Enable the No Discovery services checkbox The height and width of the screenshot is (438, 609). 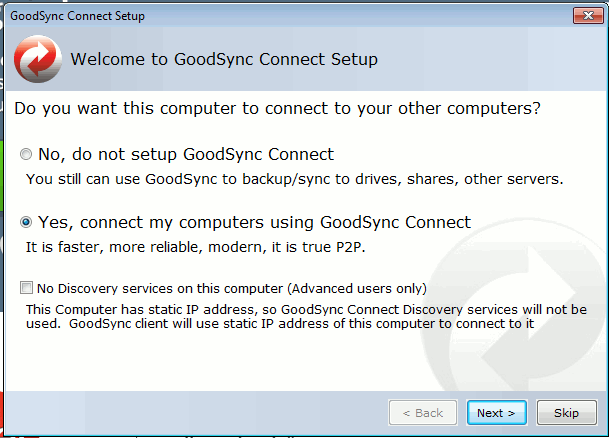tap(26, 288)
